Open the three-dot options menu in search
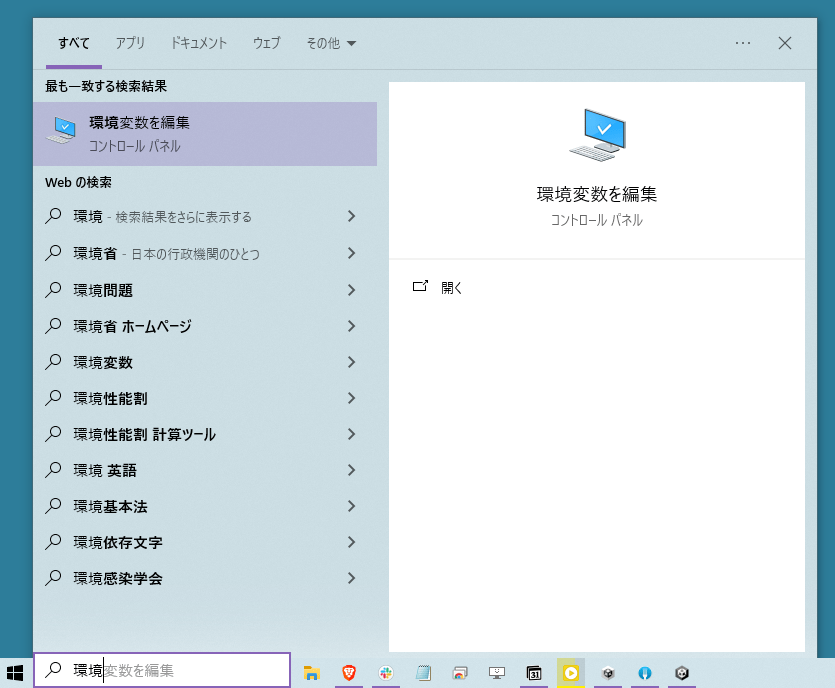 (x=743, y=43)
